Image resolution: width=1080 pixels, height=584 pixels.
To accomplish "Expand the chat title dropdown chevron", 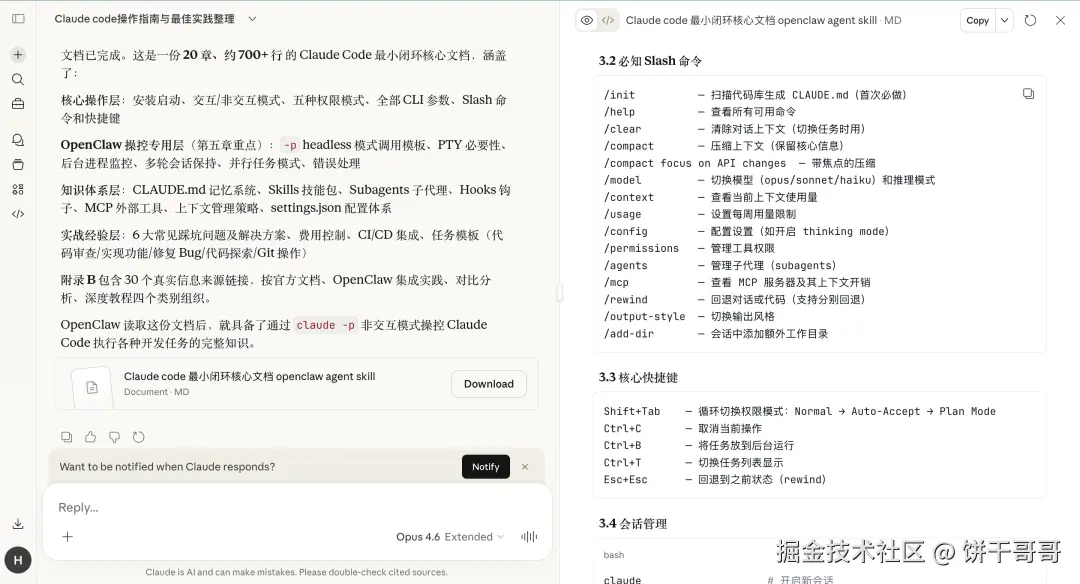I will click(252, 19).
